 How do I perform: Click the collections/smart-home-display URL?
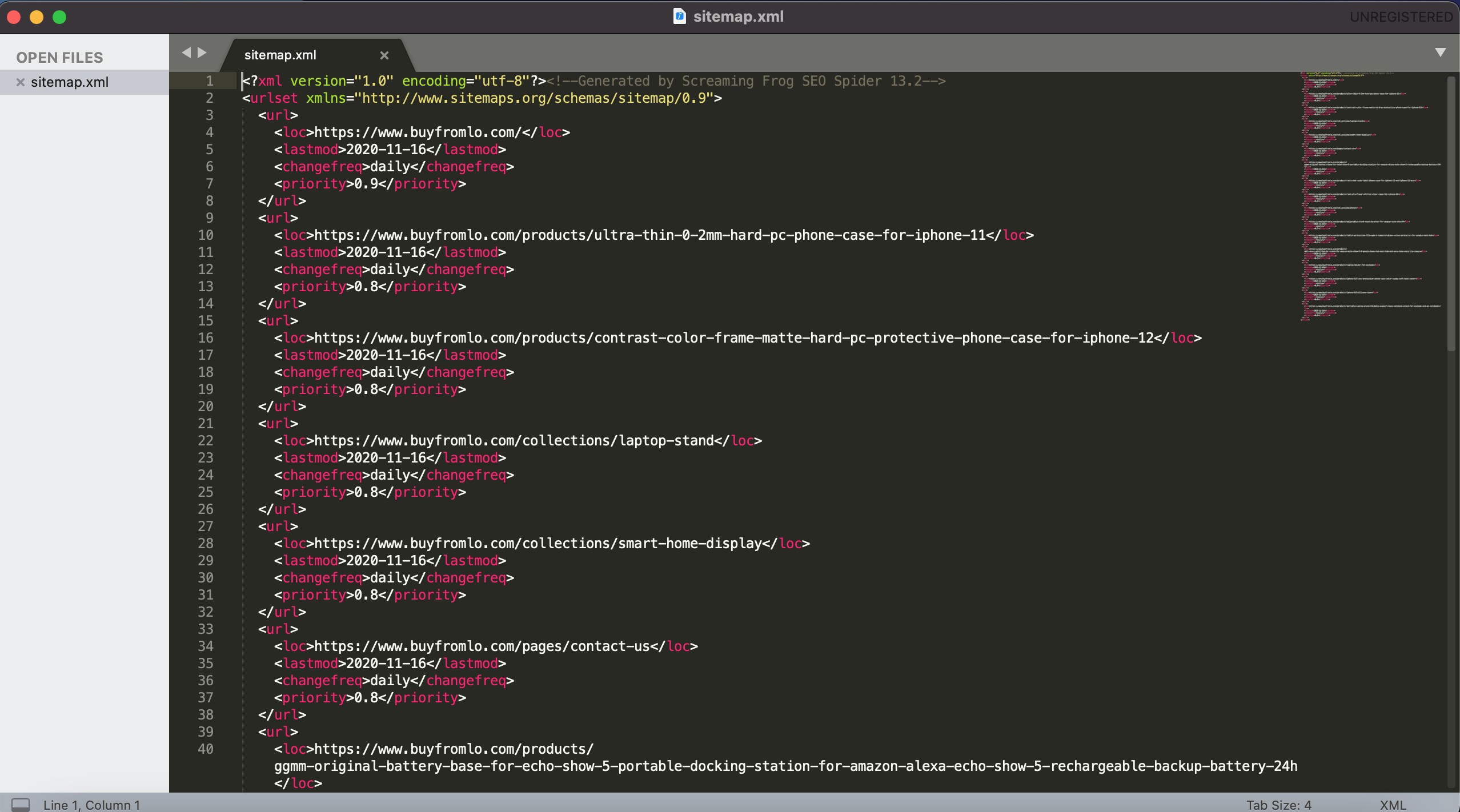tap(539, 544)
